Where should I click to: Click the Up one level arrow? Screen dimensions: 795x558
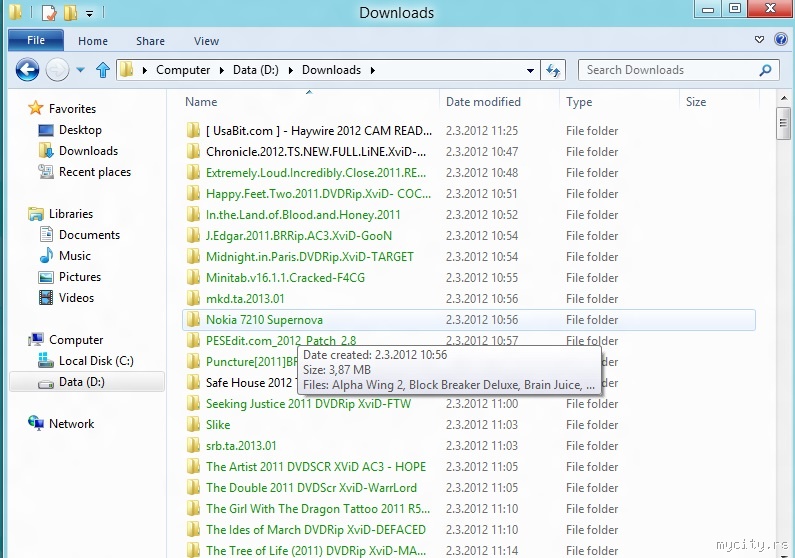point(102,70)
